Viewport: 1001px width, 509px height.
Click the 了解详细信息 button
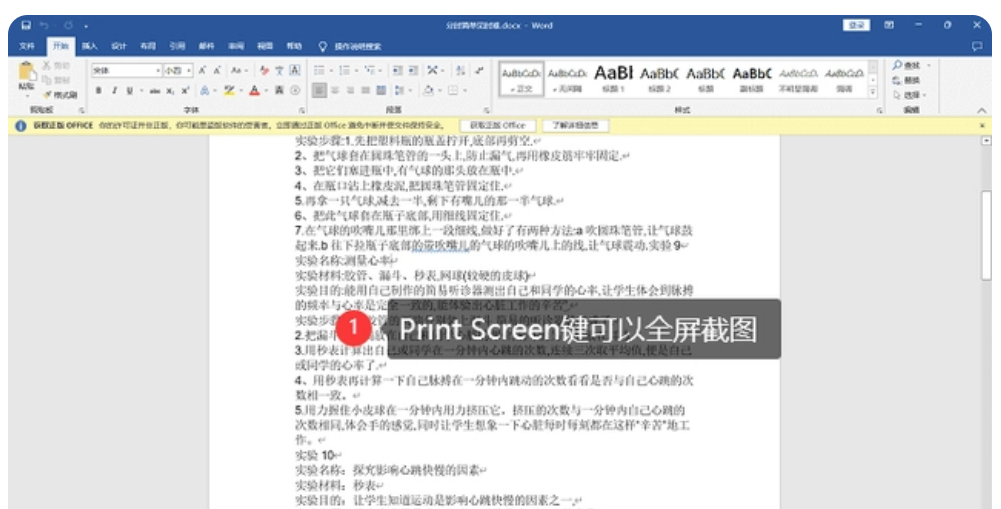[x=575, y=125]
